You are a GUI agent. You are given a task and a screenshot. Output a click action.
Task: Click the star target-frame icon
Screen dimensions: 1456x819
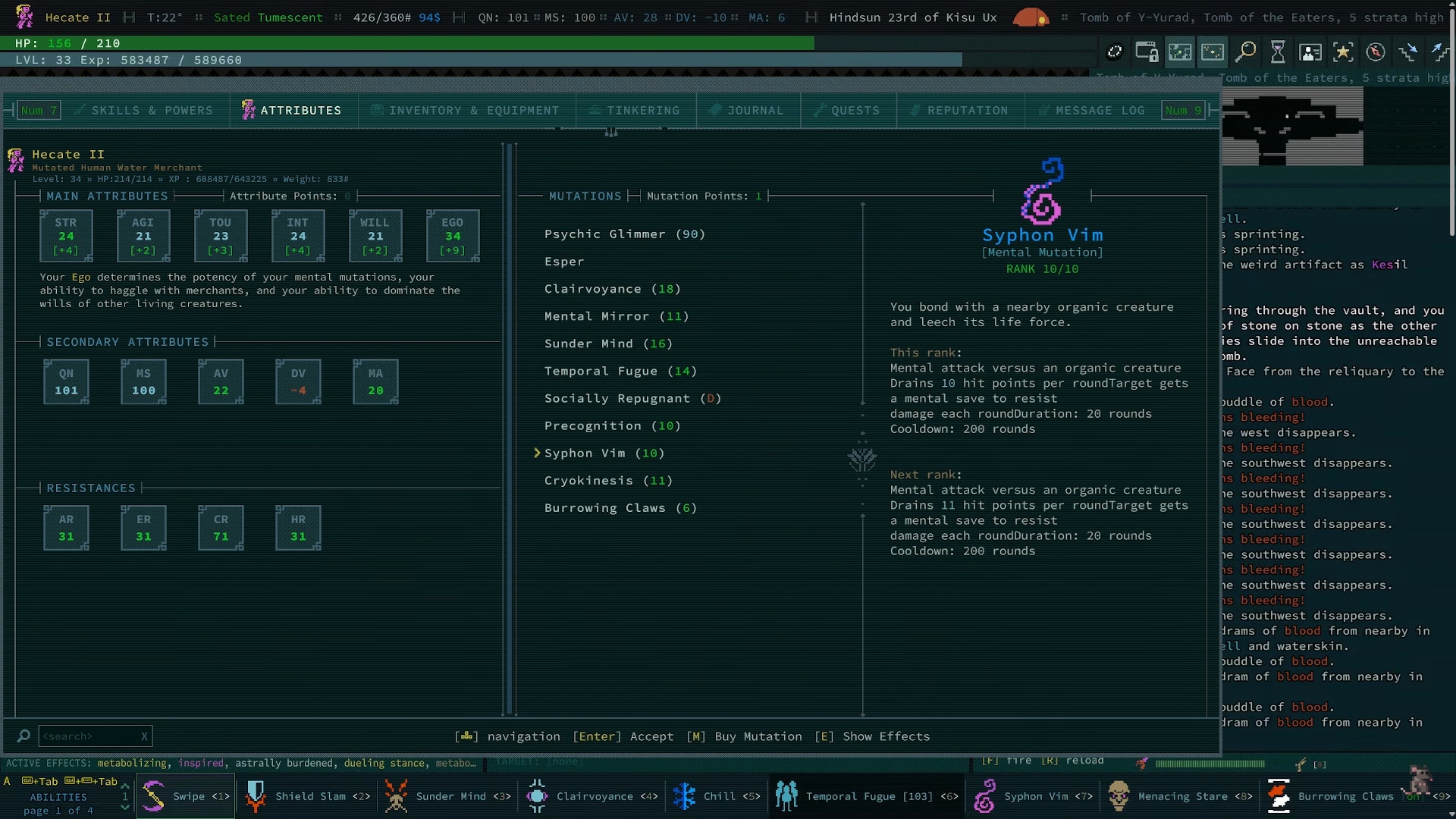click(x=1343, y=52)
